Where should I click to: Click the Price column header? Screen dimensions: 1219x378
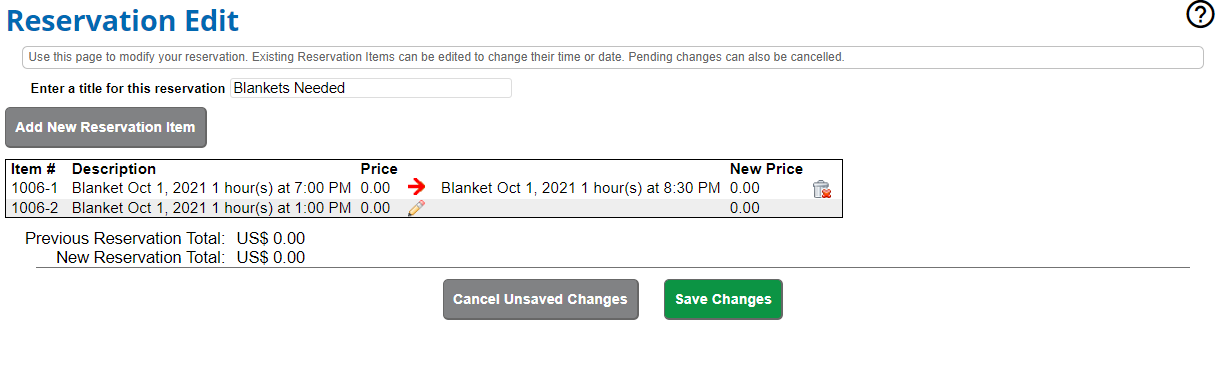tap(379, 169)
